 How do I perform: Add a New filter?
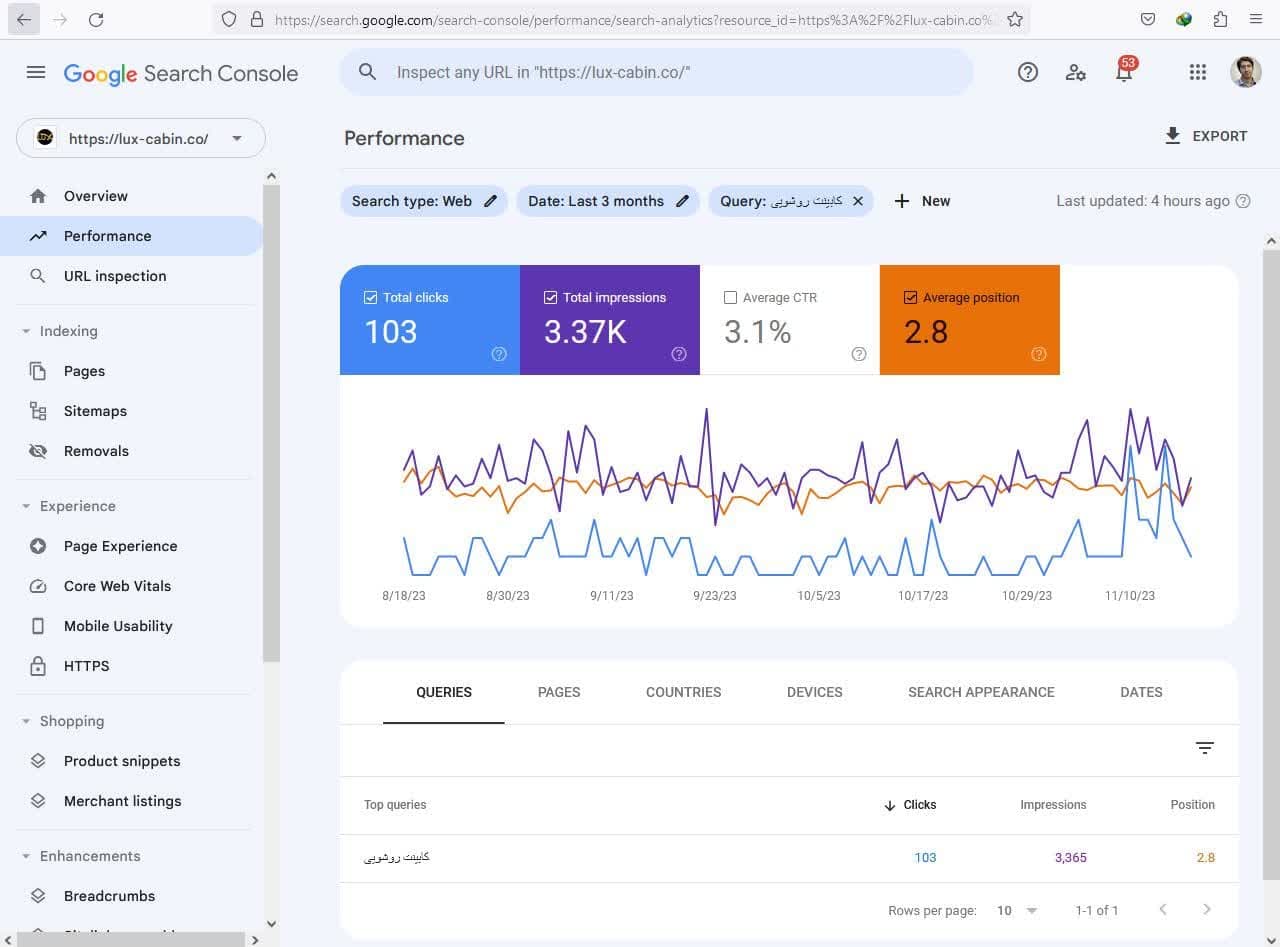922,201
